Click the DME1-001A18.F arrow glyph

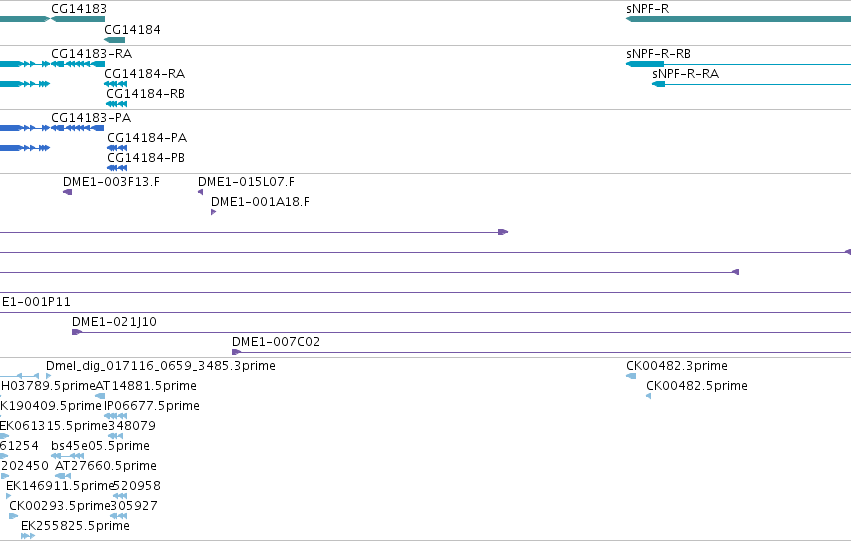pos(213,212)
